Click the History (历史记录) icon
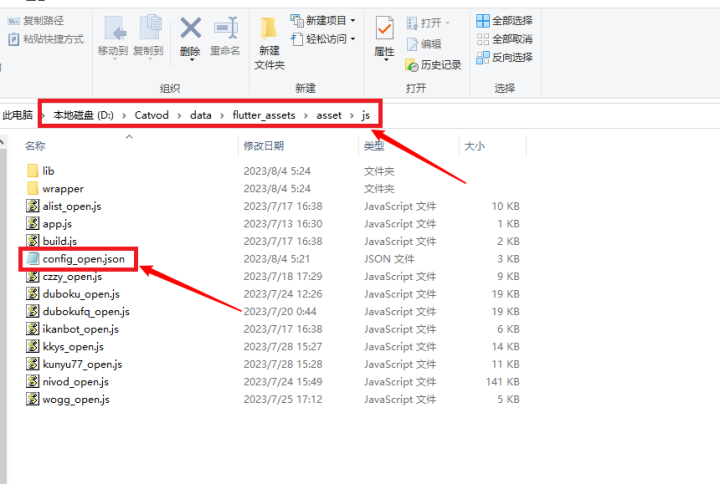The height and width of the screenshot is (484, 720). (x=433, y=65)
